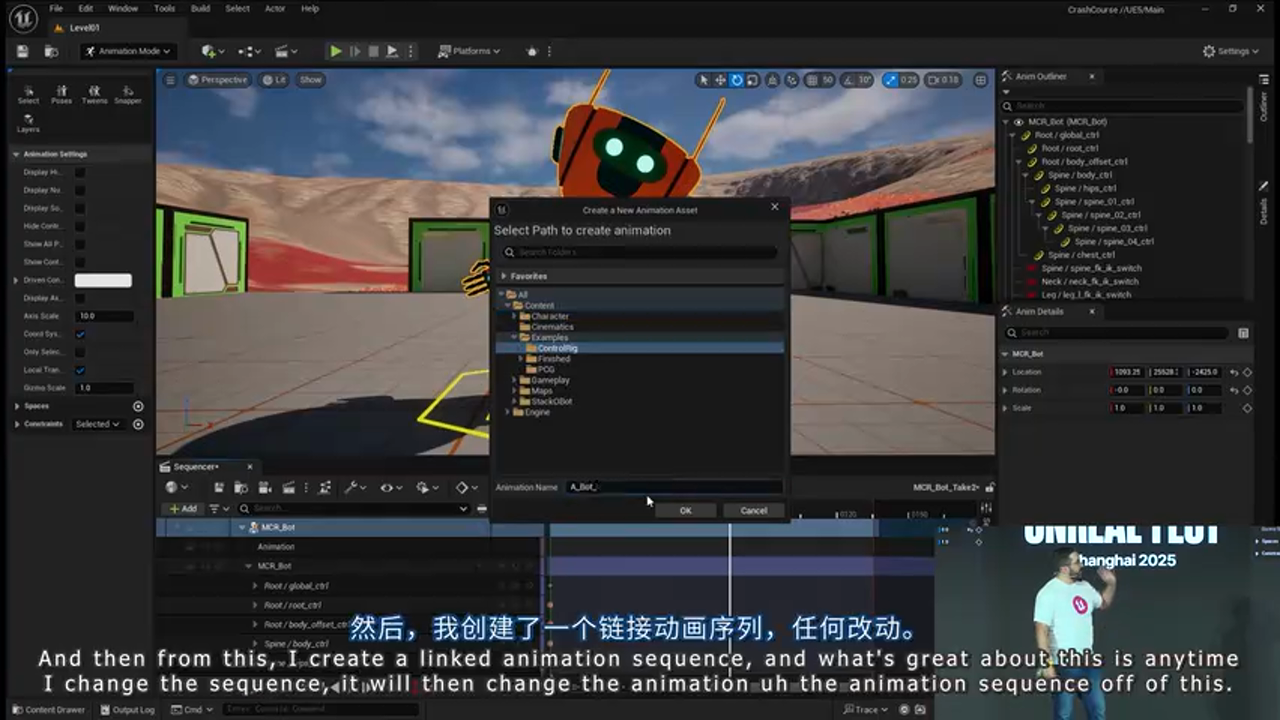1280x720 pixels.
Task: Collapse the MCR_Bot track in Sequencer
Action: [242, 527]
